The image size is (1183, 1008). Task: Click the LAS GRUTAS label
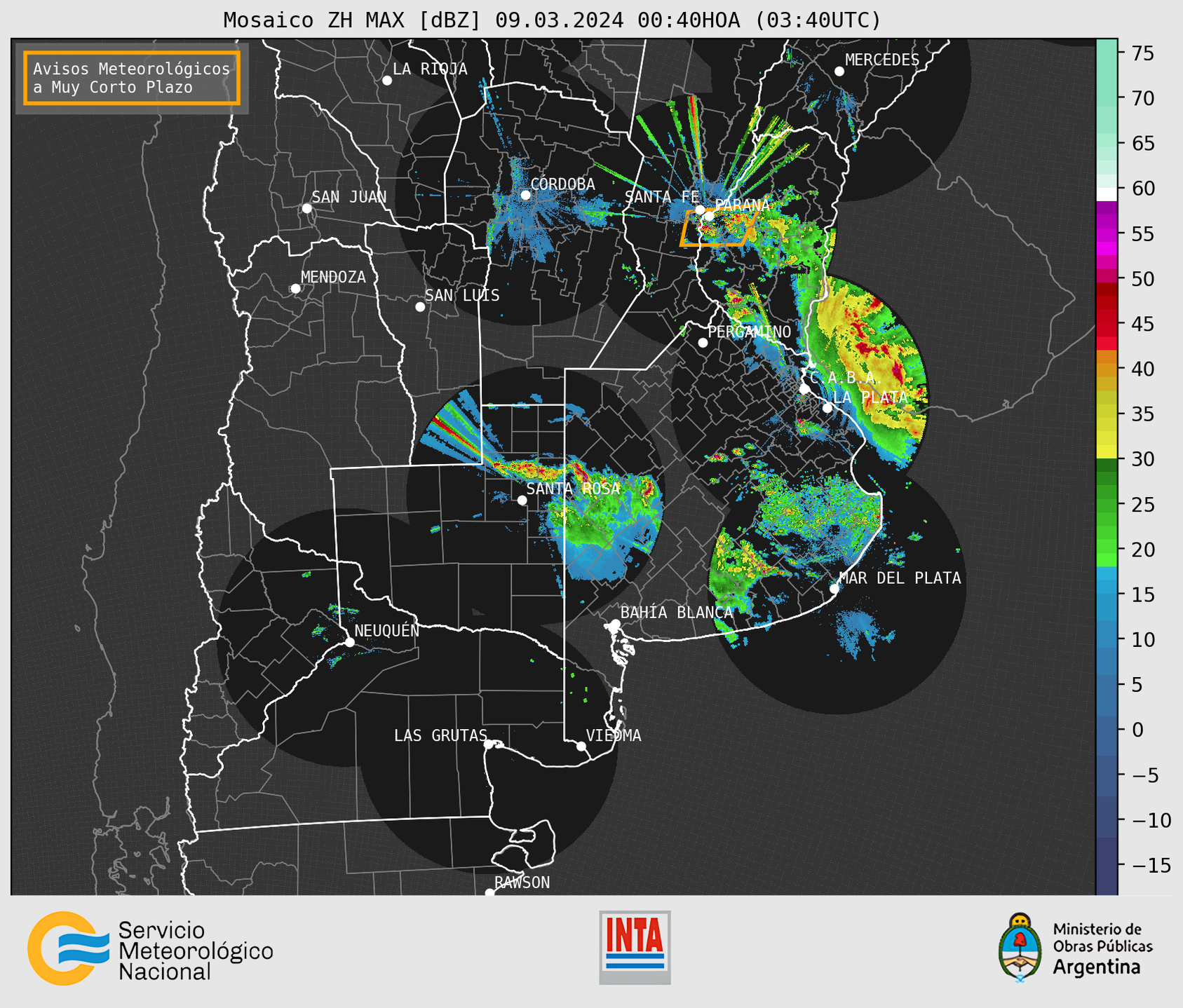pos(440,735)
